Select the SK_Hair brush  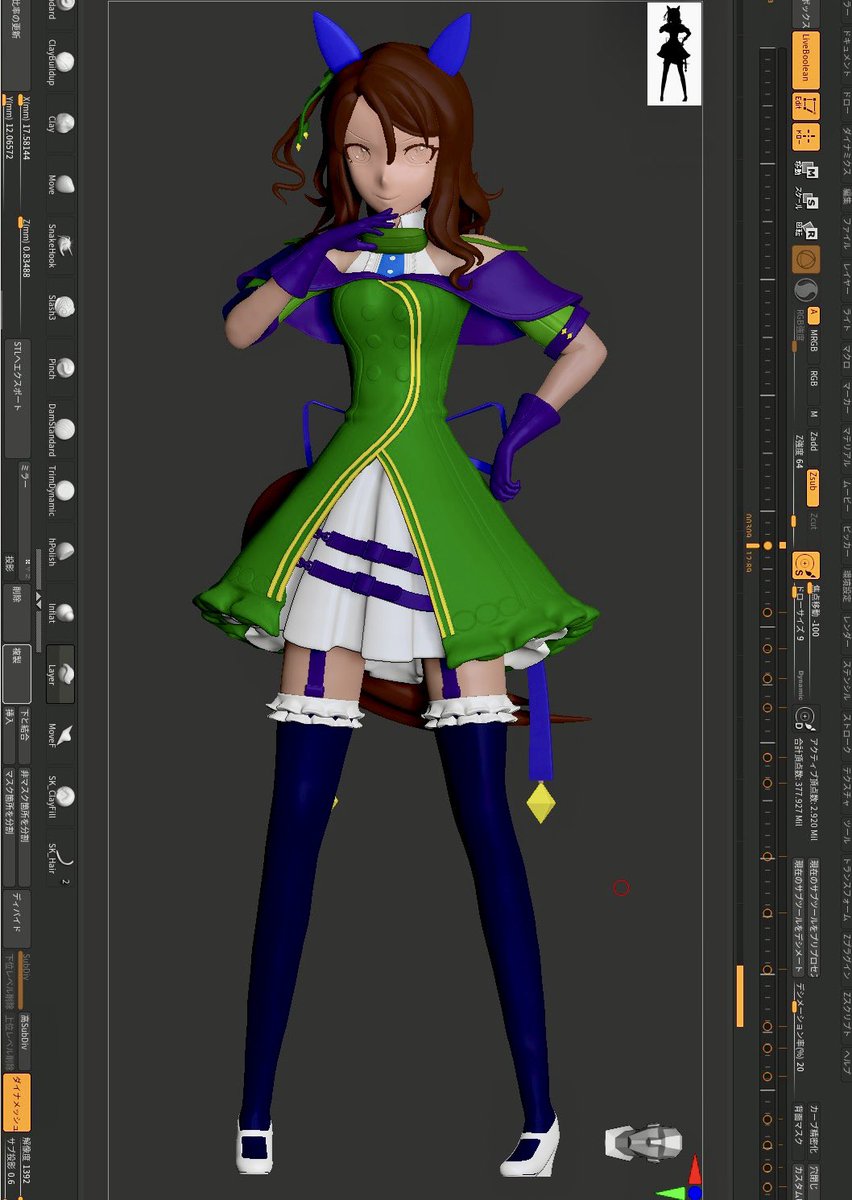[61, 857]
